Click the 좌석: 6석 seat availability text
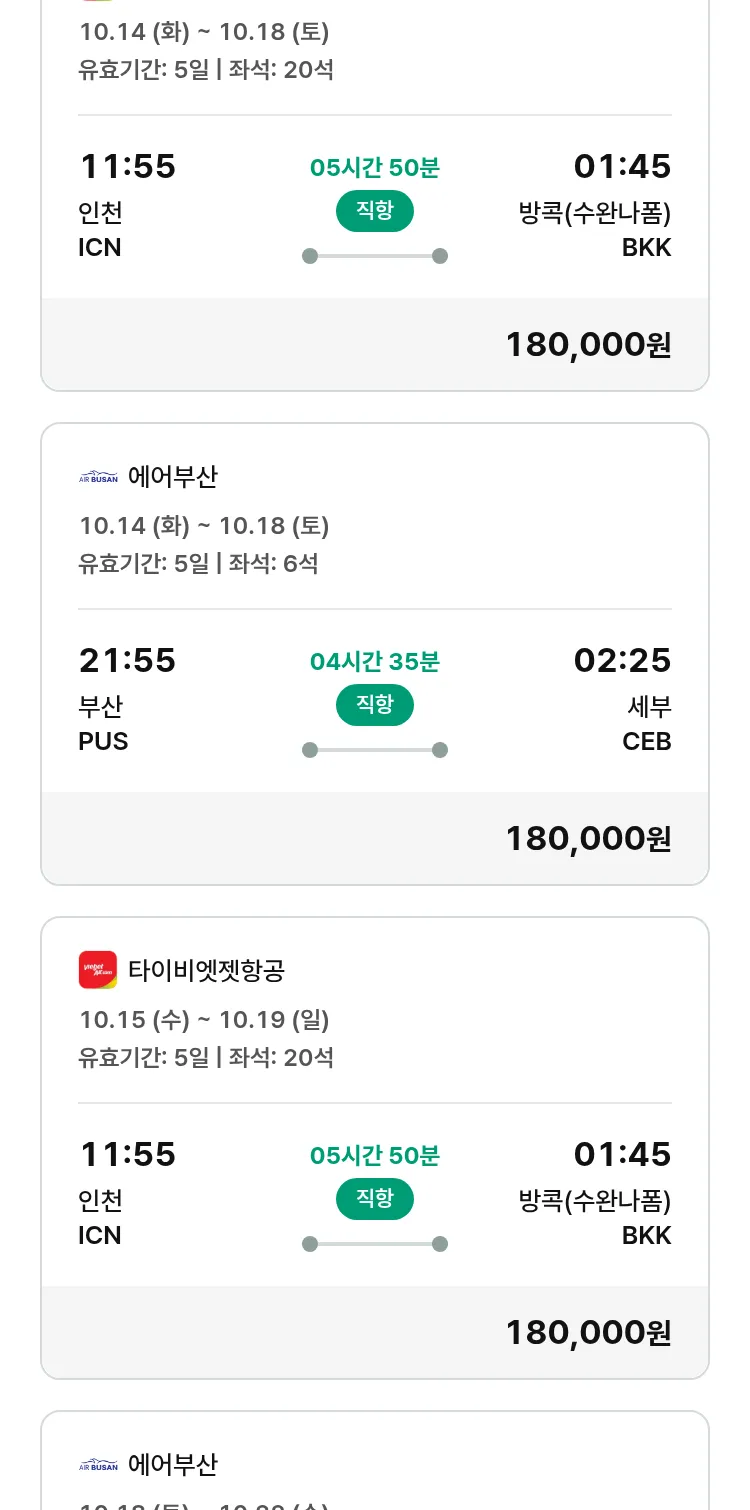The width and height of the screenshot is (750, 1510). [273, 563]
